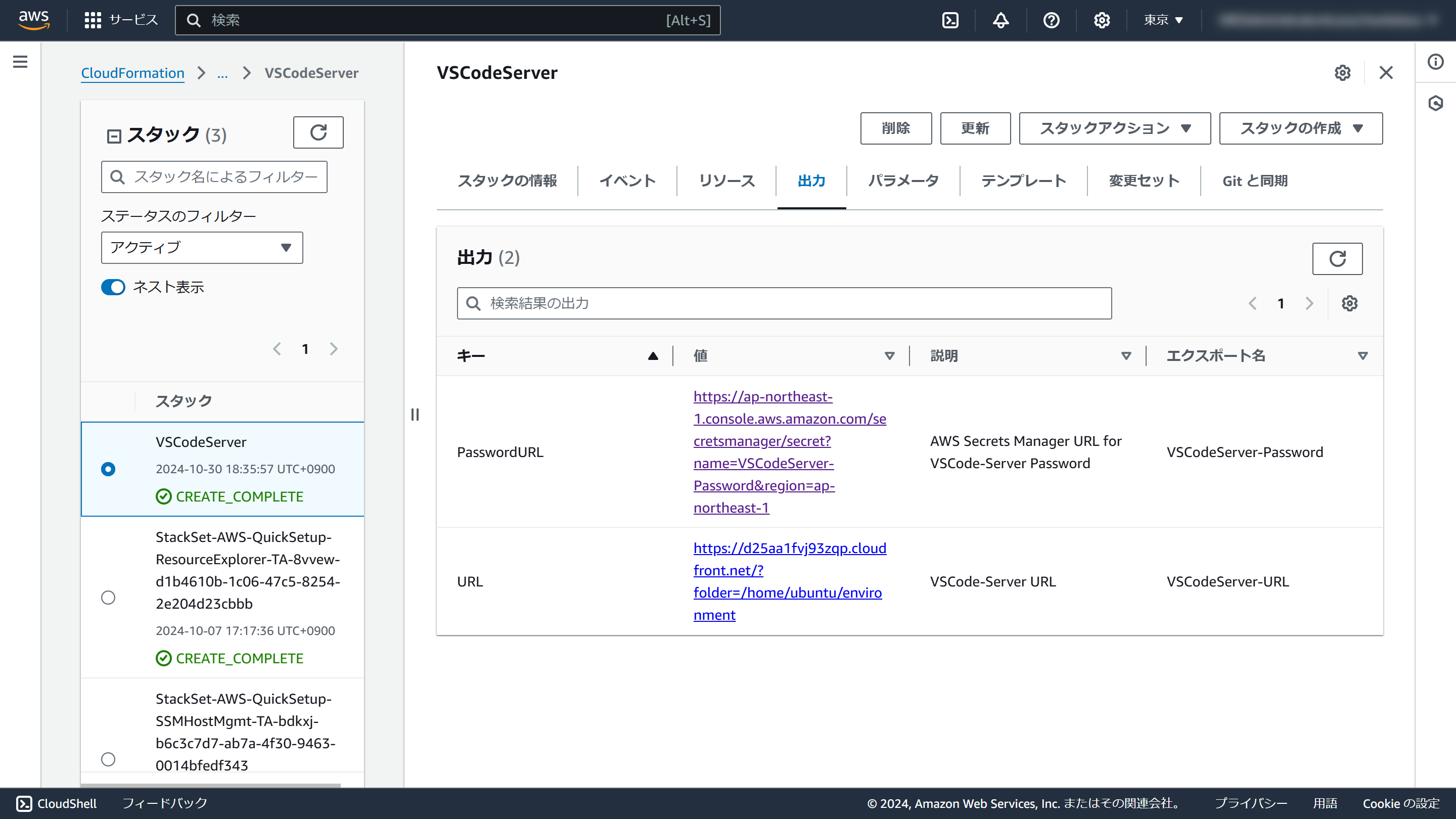1456x819 pixels.
Task: Toggle the ネスト表示 switch off
Action: pyautogui.click(x=113, y=287)
